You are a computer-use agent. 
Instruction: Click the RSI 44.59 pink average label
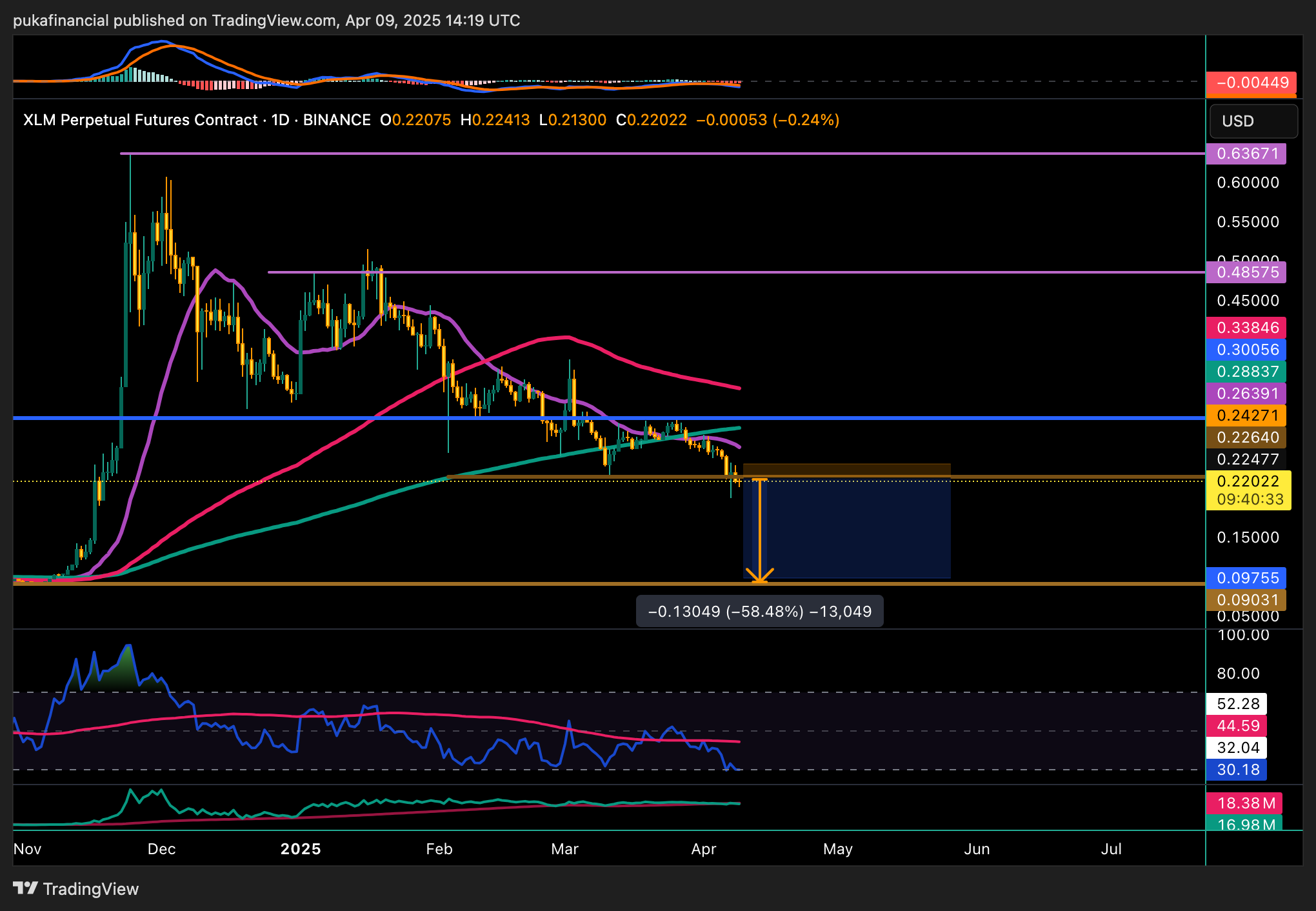[x=1237, y=726]
